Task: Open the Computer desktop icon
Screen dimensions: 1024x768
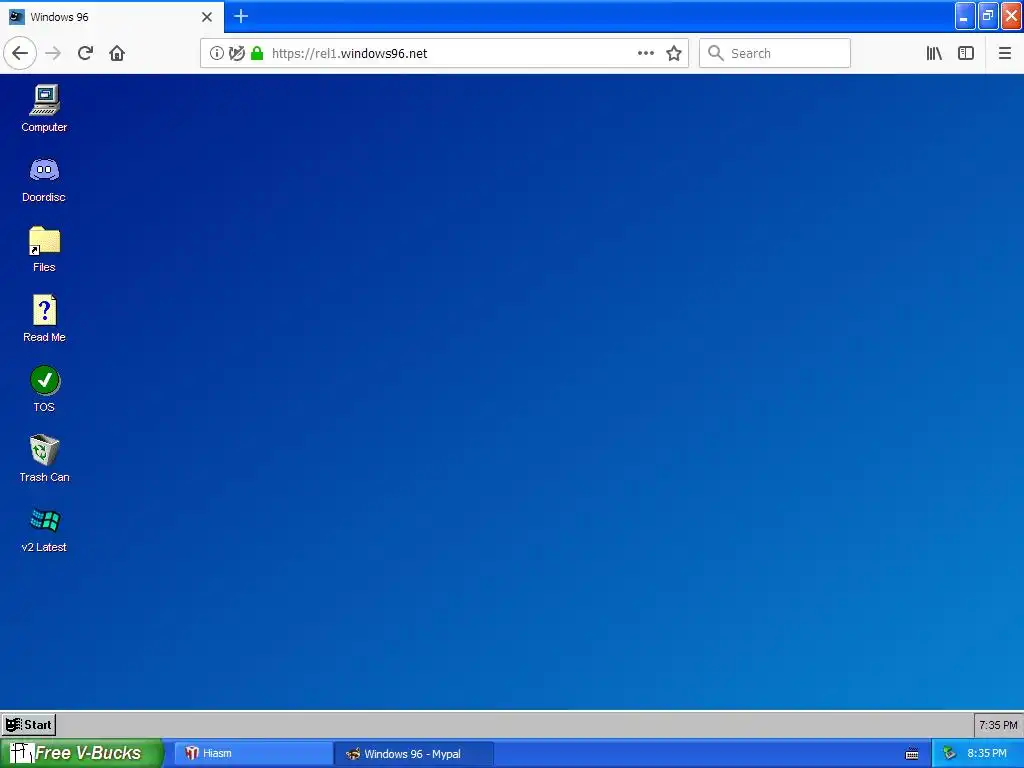Action: coord(44,108)
